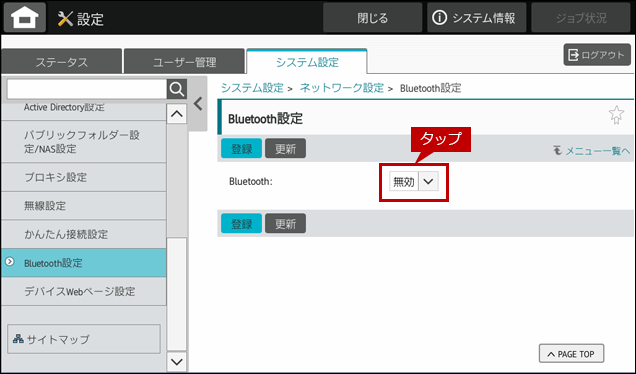Open システム情報 info button

(476, 18)
